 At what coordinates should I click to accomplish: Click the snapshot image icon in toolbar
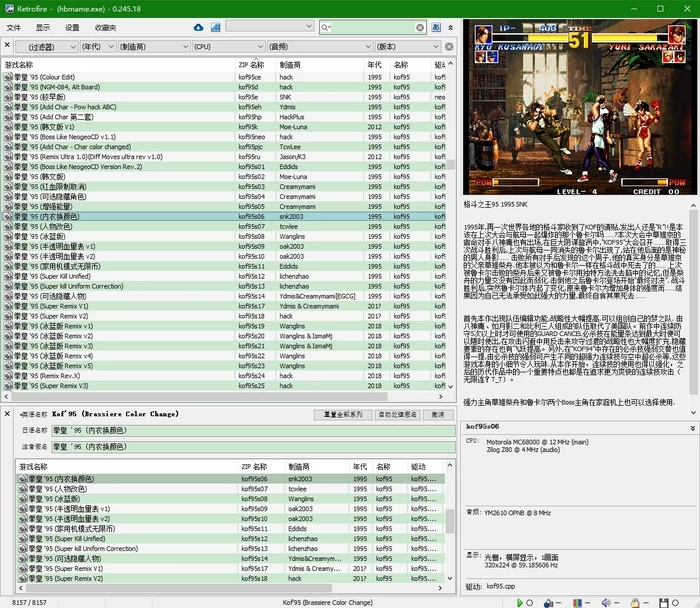click(x=214, y=27)
